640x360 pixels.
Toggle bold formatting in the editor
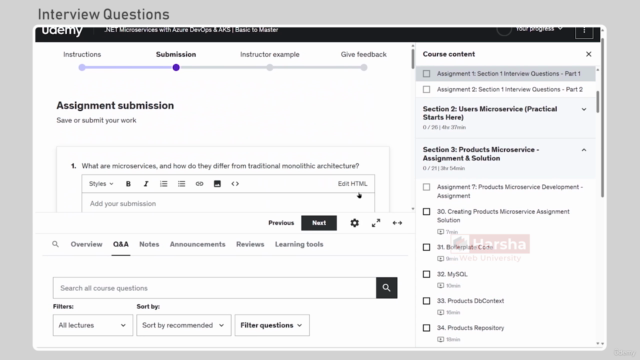coord(128,184)
